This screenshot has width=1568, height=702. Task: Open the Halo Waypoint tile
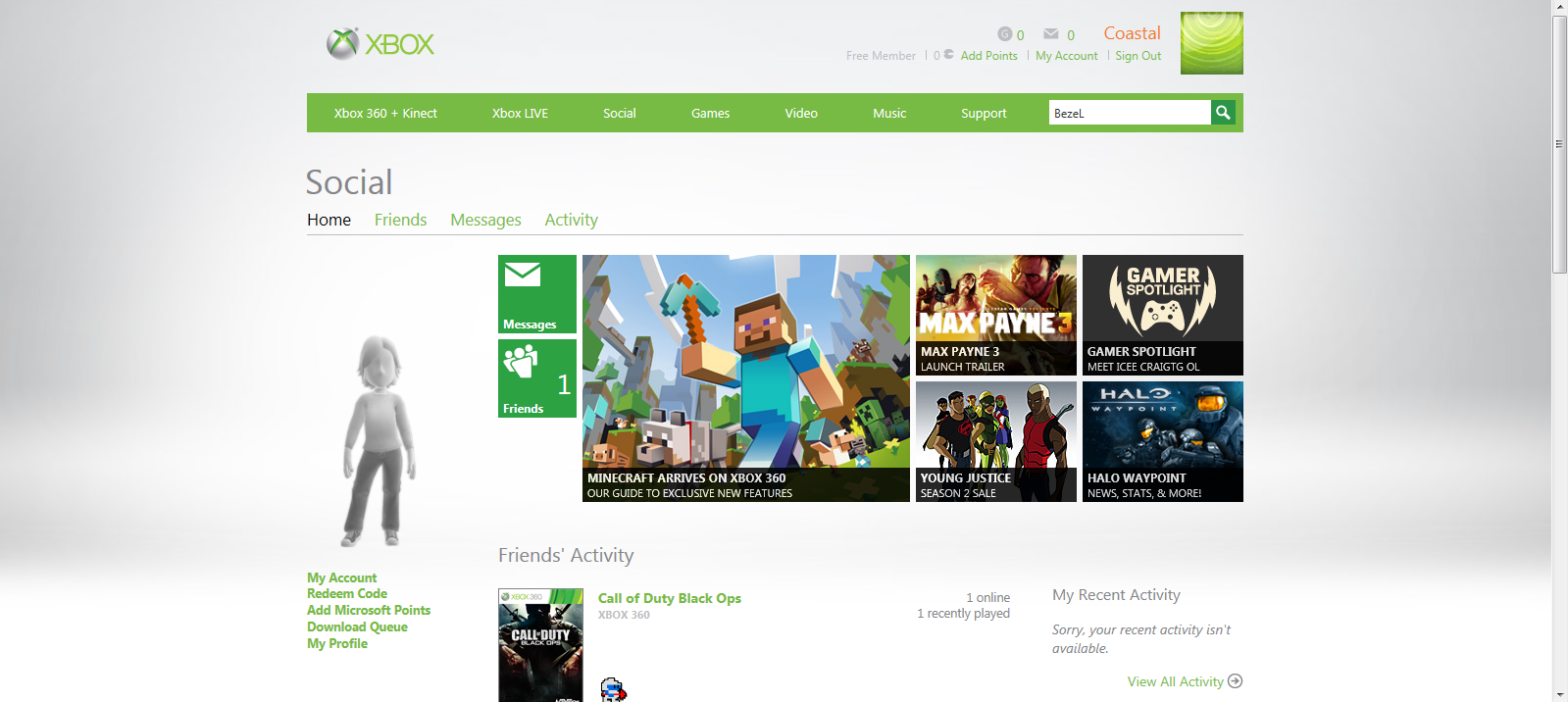(x=1162, y=441)
